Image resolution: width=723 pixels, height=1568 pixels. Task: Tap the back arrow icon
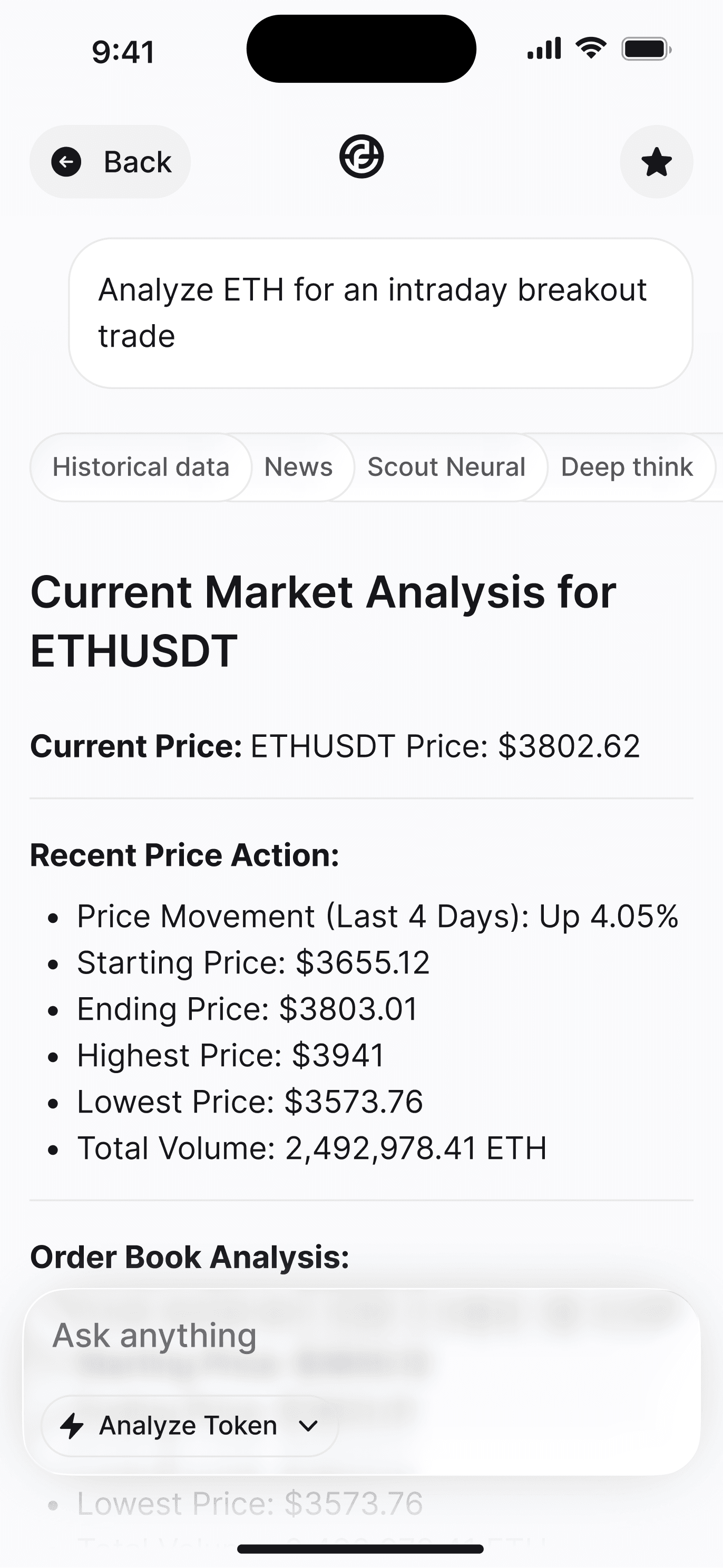[x=66, y=162]
